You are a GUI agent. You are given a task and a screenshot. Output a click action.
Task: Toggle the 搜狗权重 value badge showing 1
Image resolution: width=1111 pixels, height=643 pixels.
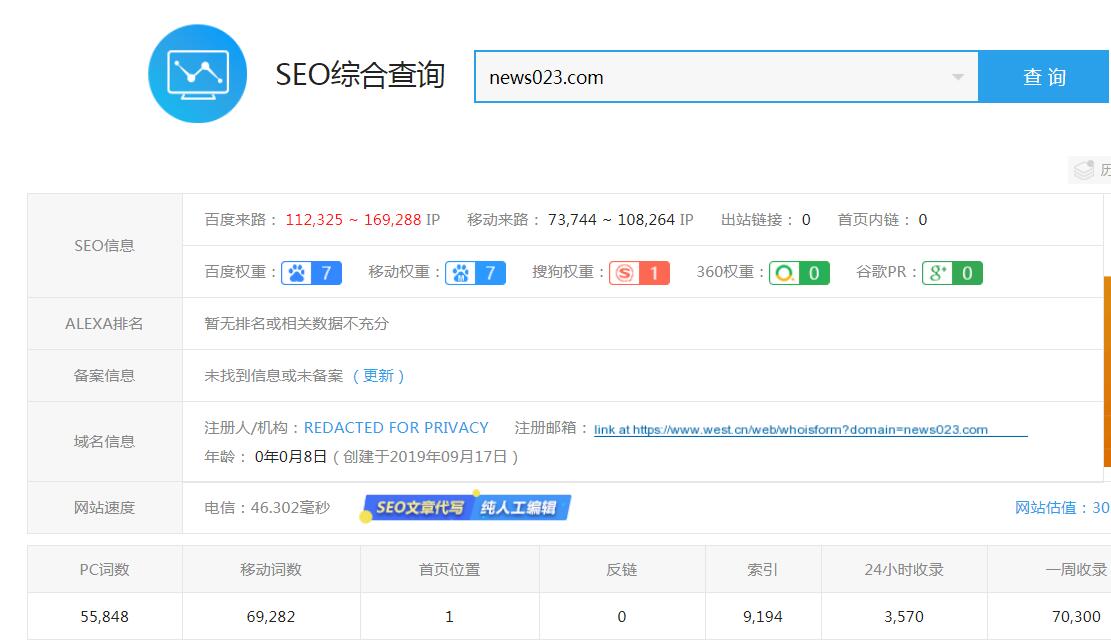[652, 272]
